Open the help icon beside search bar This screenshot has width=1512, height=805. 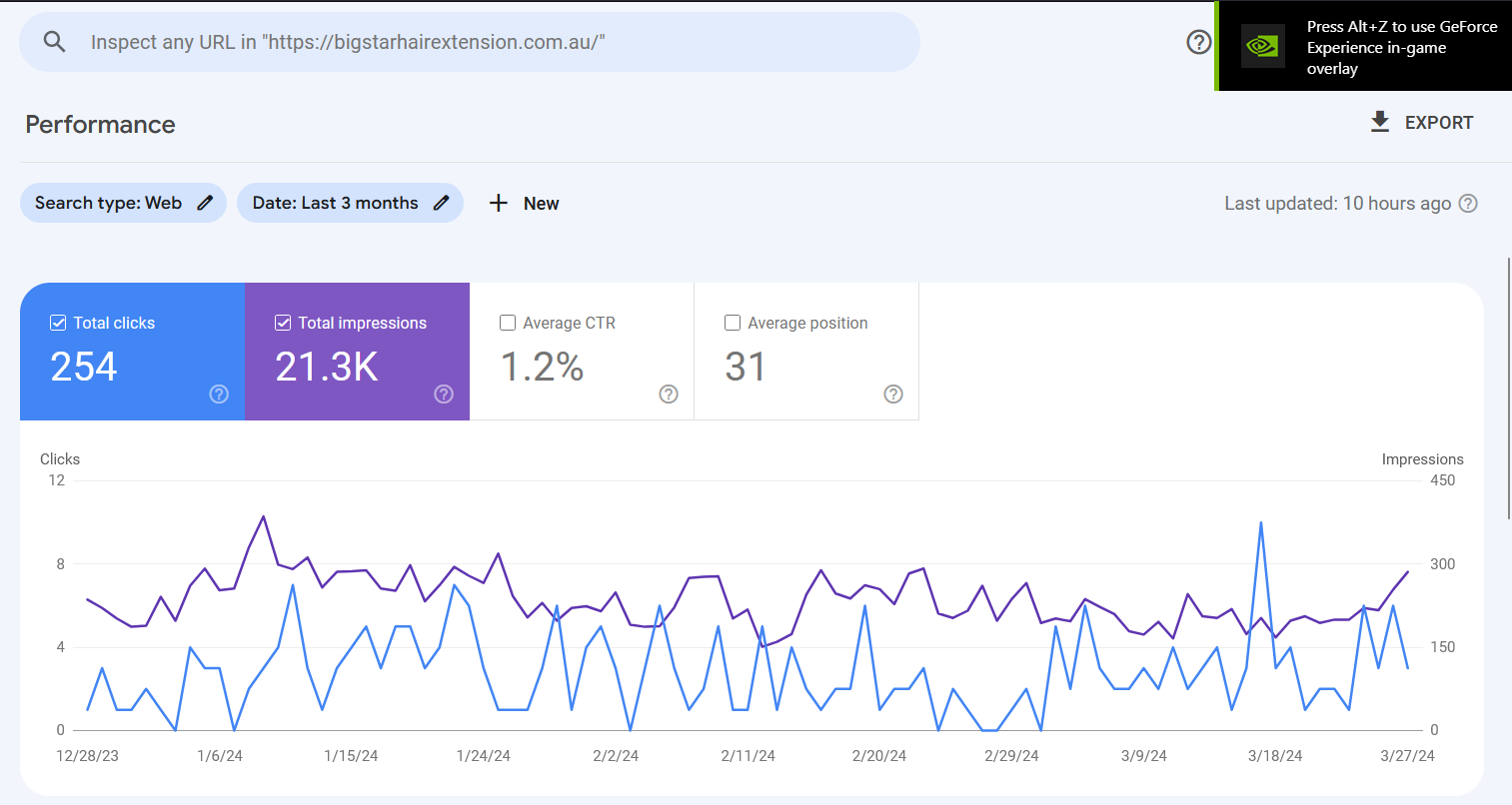(1198, 42)
